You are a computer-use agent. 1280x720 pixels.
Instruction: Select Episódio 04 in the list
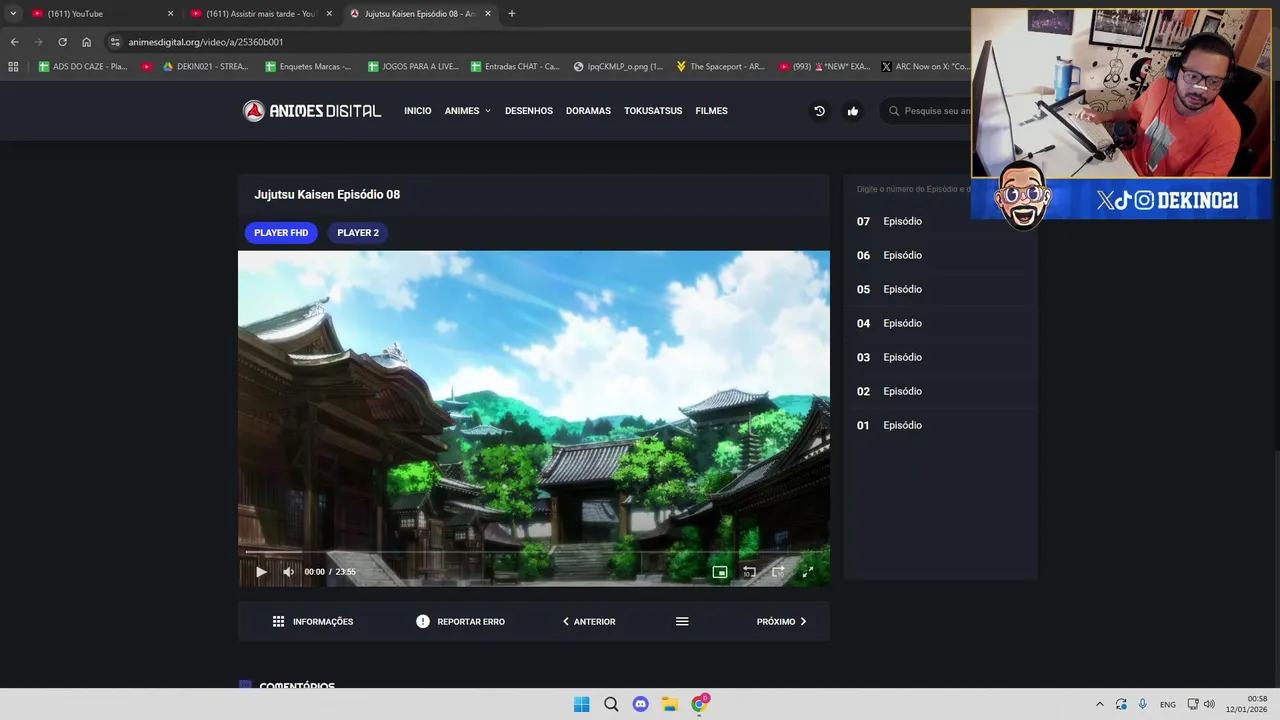click(940, 323)
